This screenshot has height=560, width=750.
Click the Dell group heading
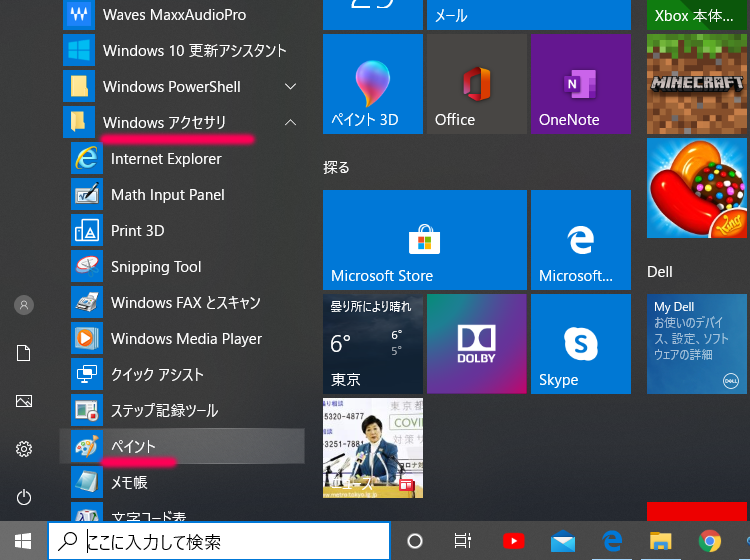660,272
